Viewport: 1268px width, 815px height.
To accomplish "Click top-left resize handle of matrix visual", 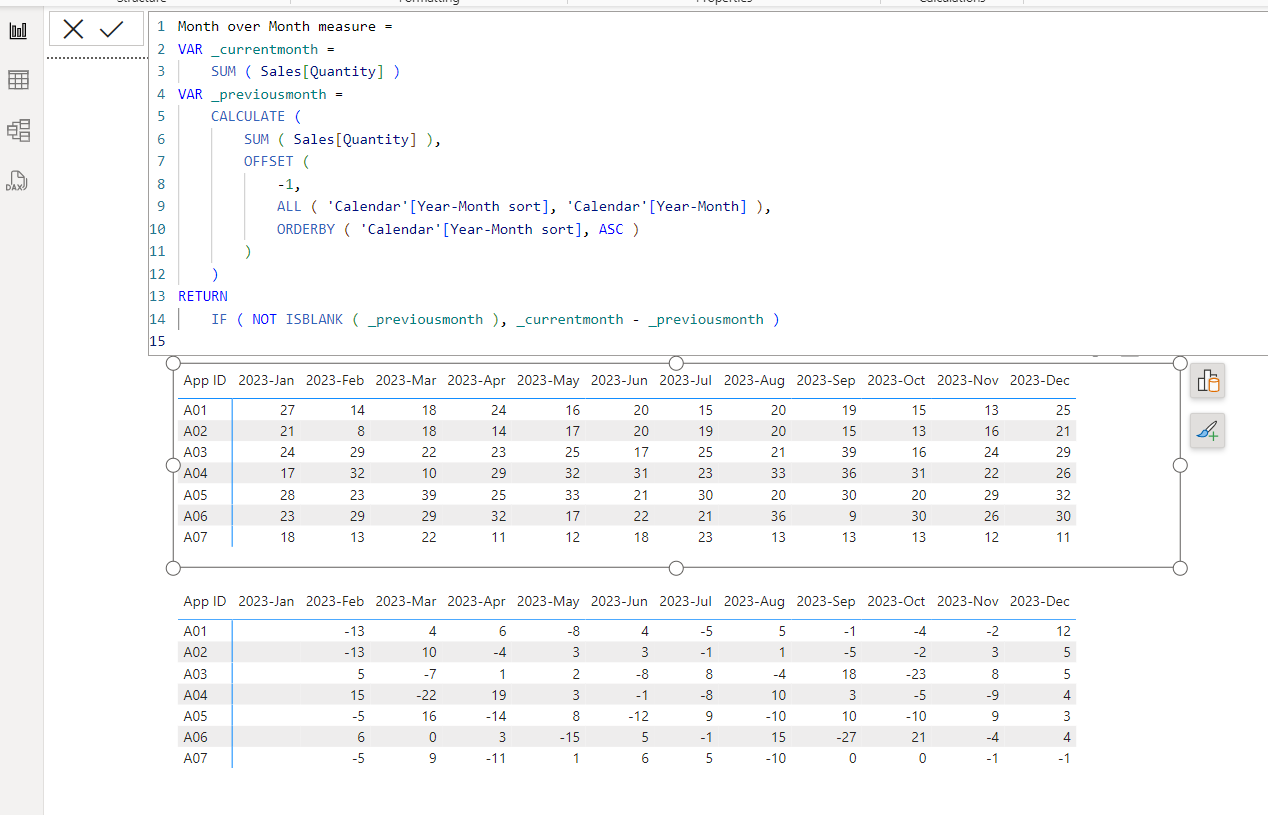I will pos(173,363).
